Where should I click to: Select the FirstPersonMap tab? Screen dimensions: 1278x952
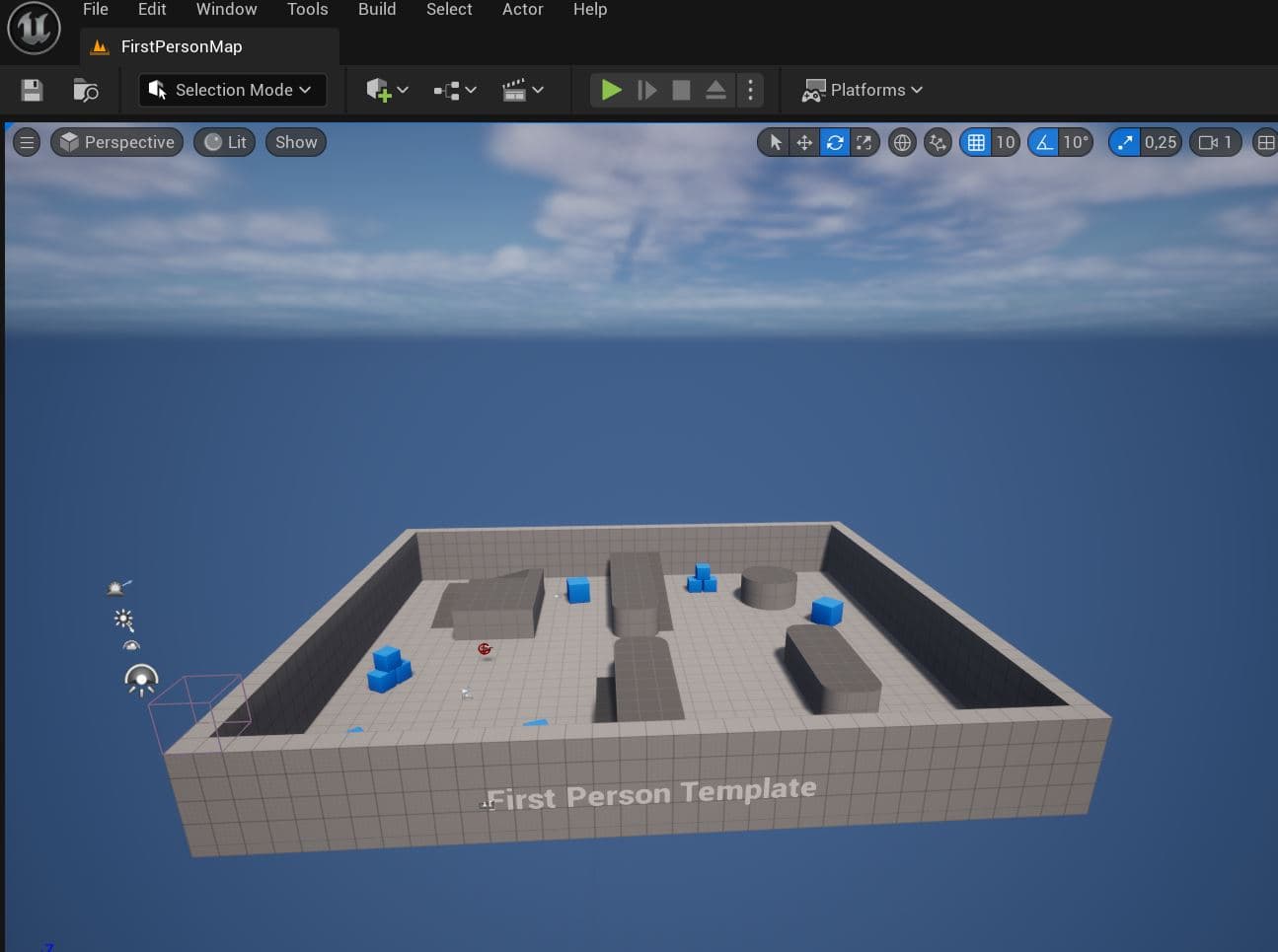181,46
